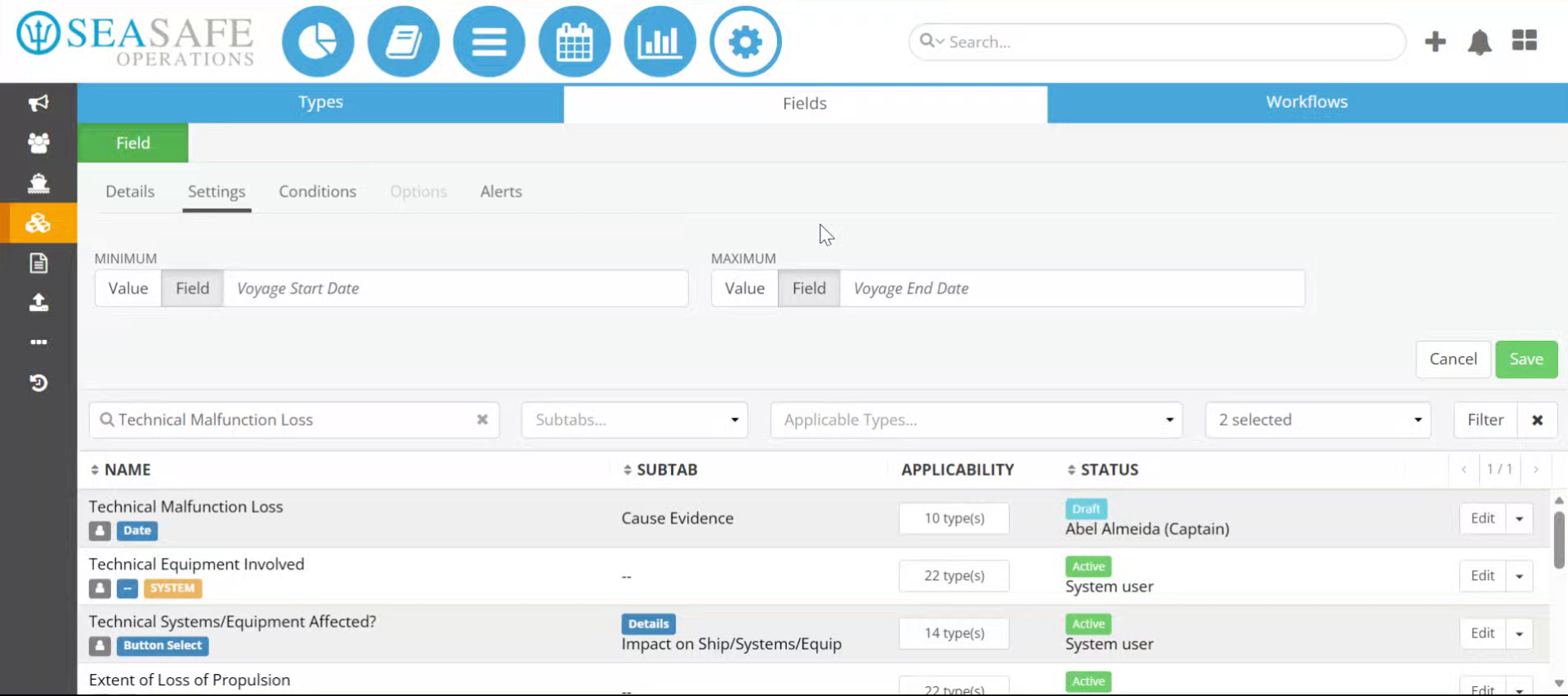1568x696 pixels.
Task: Select Value mode for Minimum
Action: [128, 288]
